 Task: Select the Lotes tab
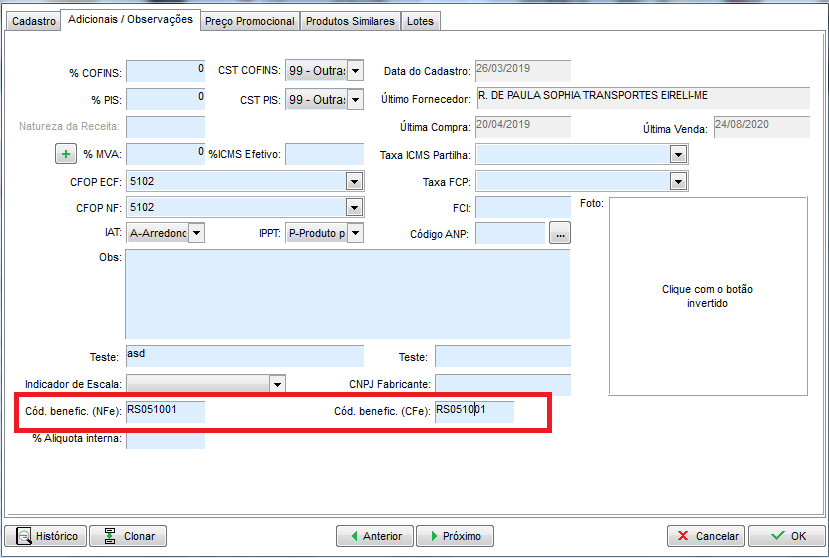pos(420,21)
